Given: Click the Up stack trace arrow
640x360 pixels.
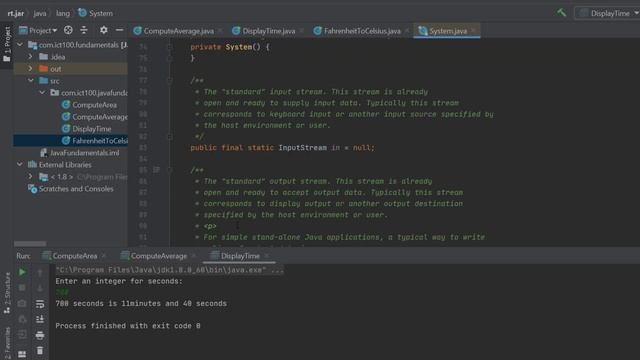Looking at the screenshot, I should [x=40, y=272].
